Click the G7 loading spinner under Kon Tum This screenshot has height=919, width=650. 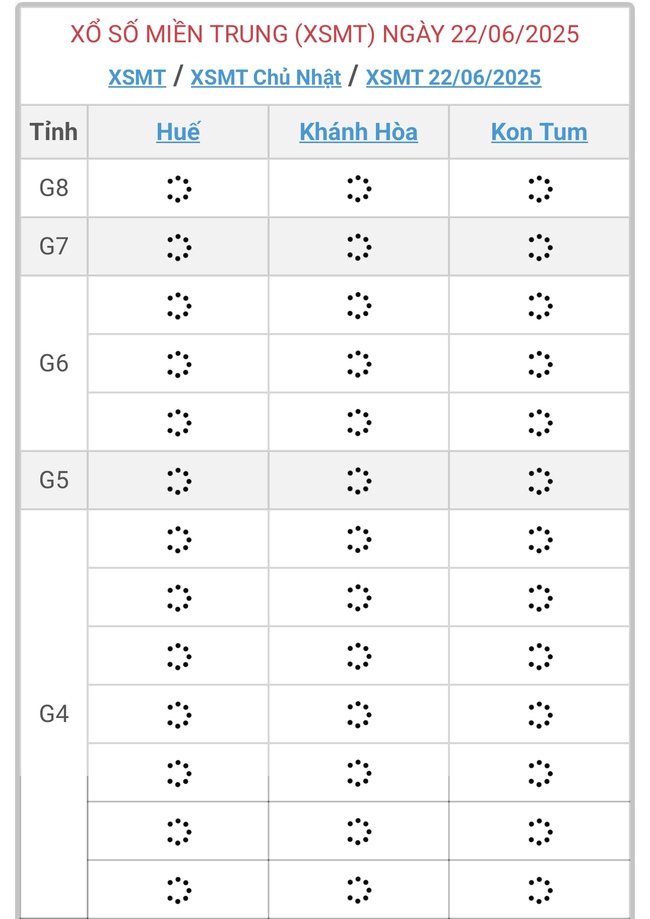point(539,246)
